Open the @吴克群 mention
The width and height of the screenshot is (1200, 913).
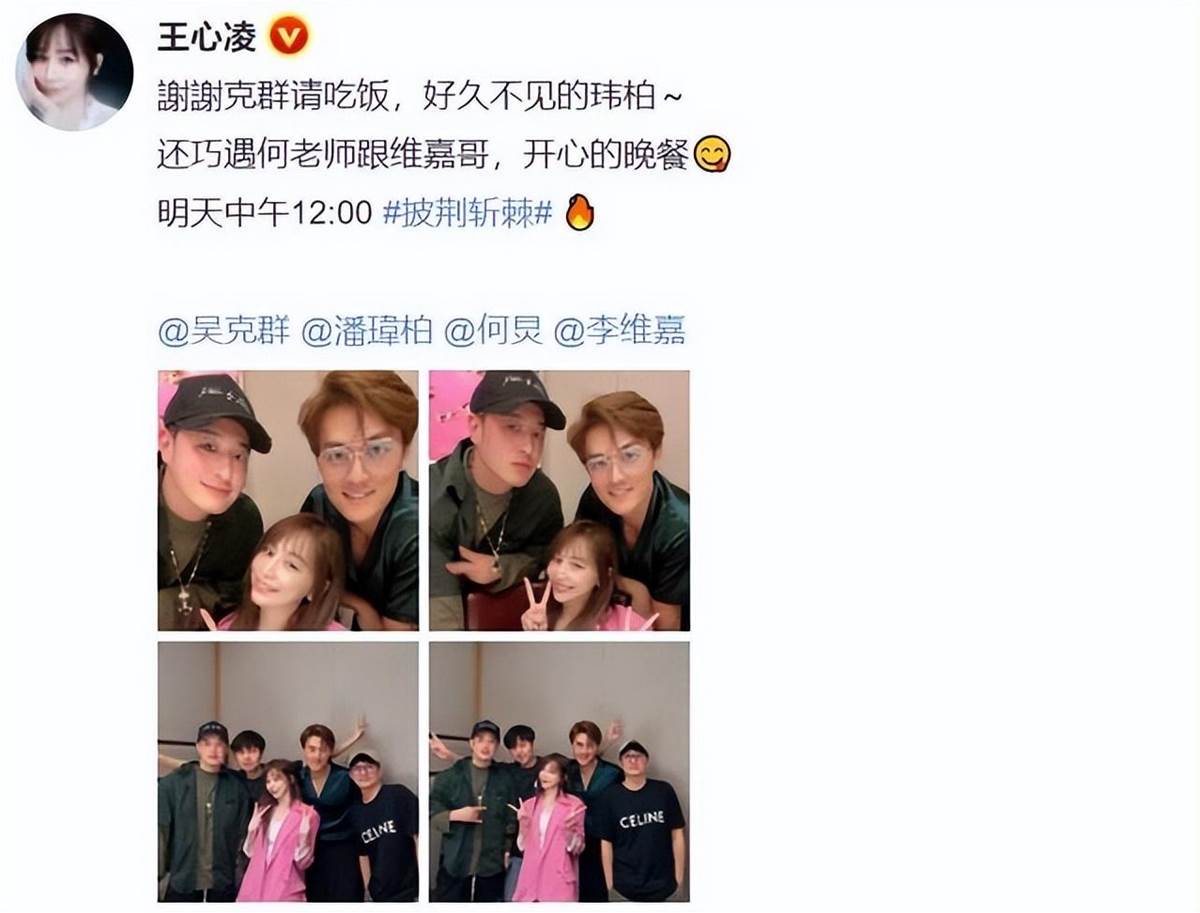[224, 332]
